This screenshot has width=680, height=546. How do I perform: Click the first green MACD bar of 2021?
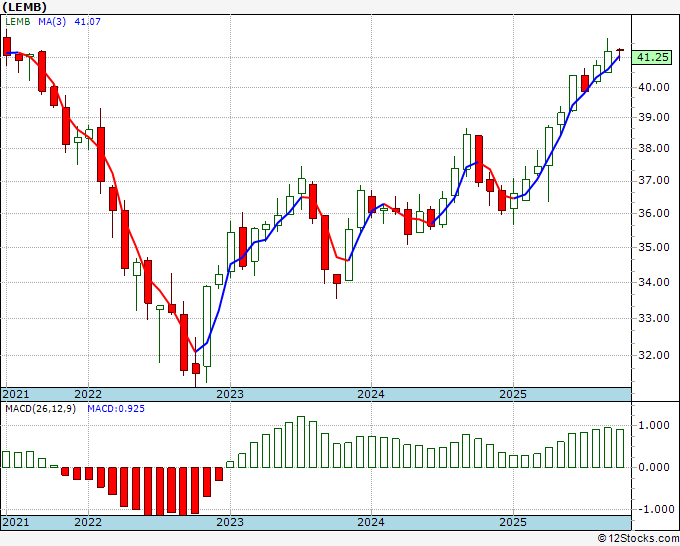[x=6, y=460]
